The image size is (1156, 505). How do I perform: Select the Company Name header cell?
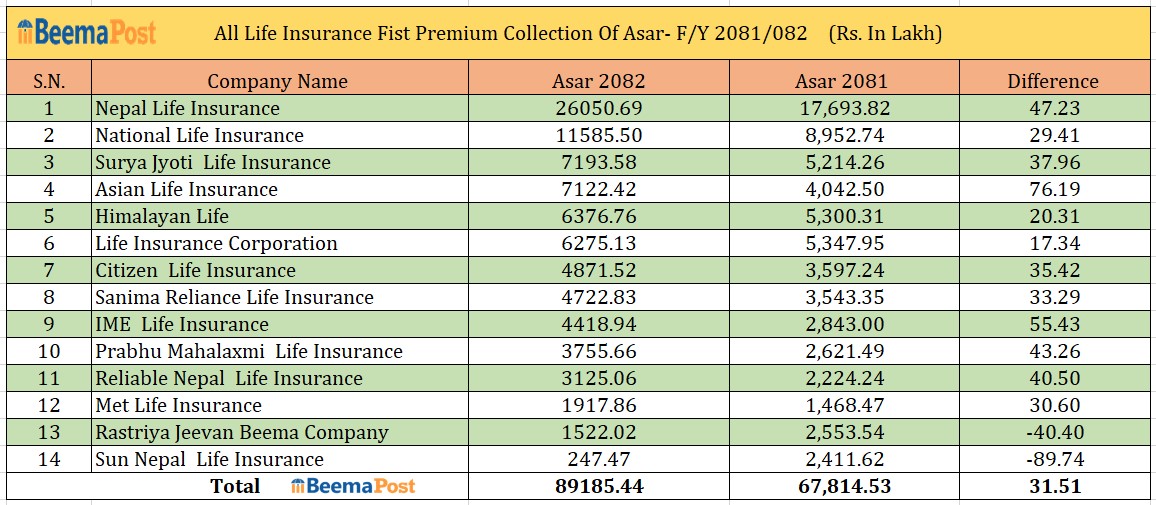pyautogui.click(x=278, y=81)
